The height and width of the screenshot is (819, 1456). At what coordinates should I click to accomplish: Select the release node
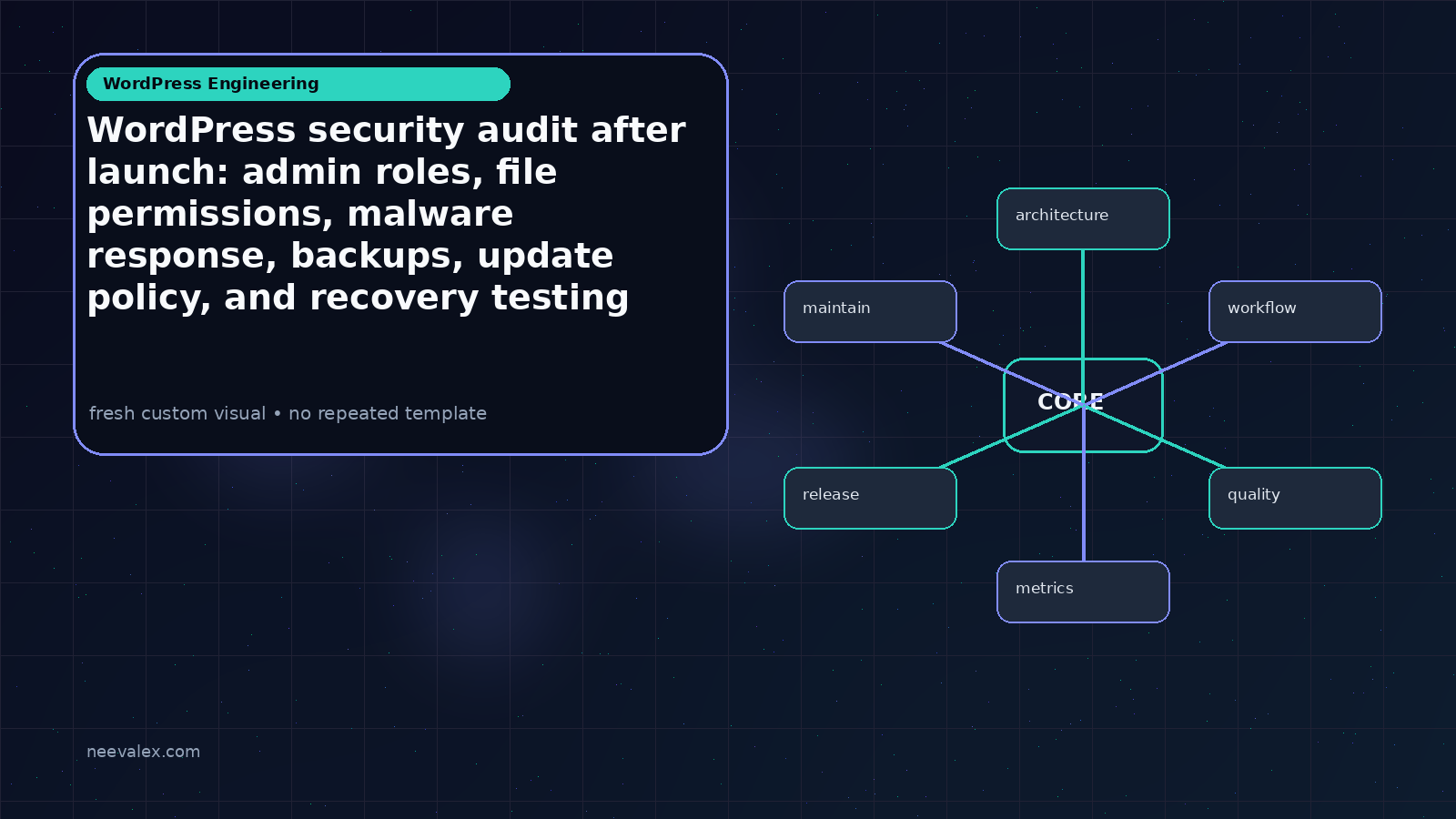click(x=870, y=498)
